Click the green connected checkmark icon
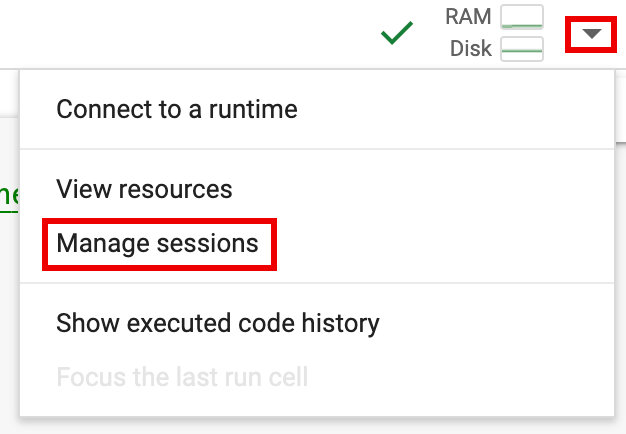This screenshot has width=626, height=434. 397,34
